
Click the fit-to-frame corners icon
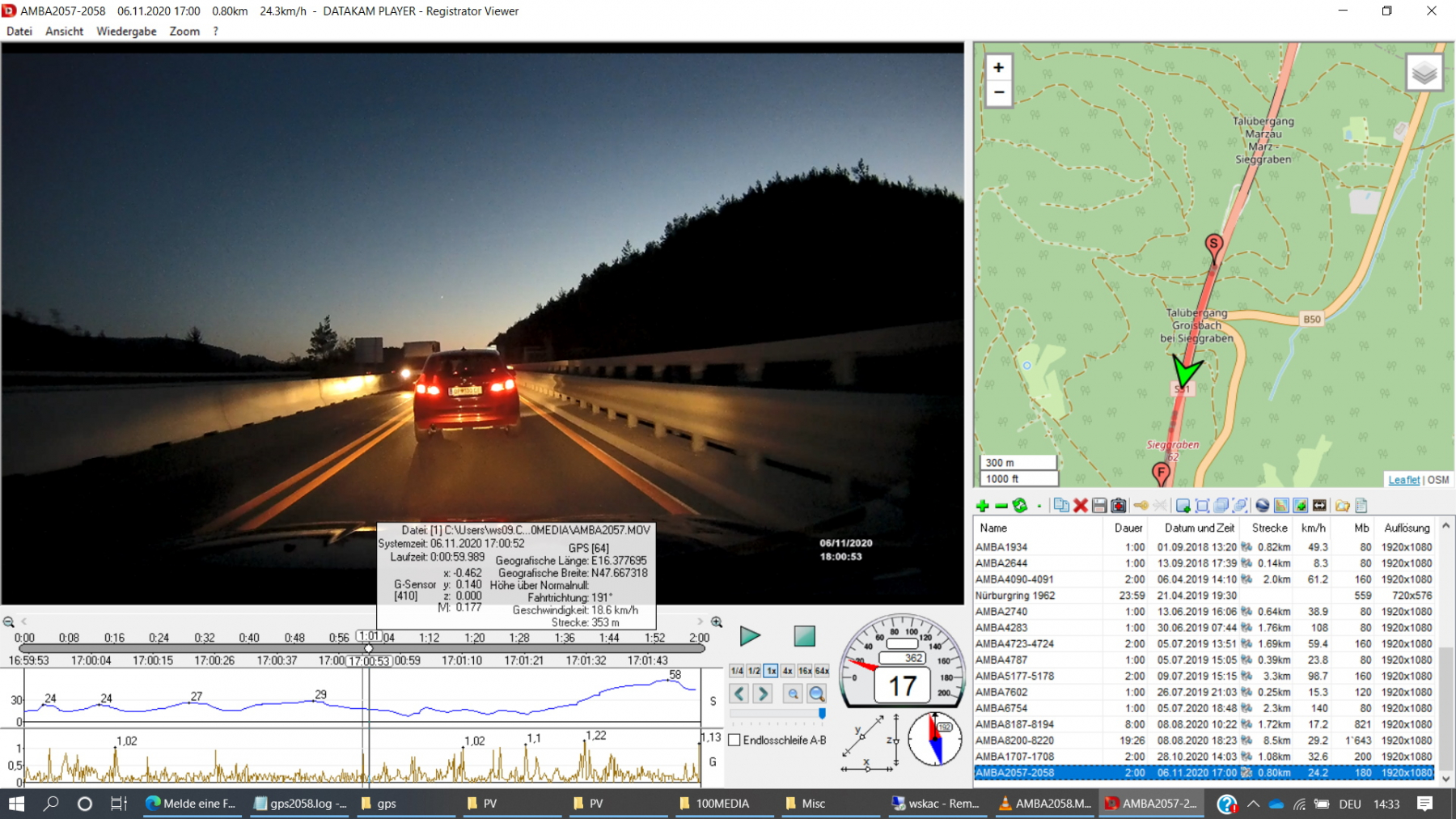click(1202, 506)
